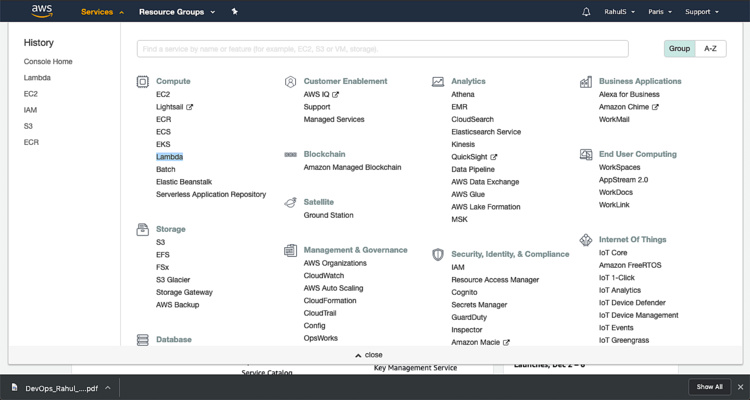Open Console Home from History
Viewport: 750px width, 400px height.
[48, 62]
